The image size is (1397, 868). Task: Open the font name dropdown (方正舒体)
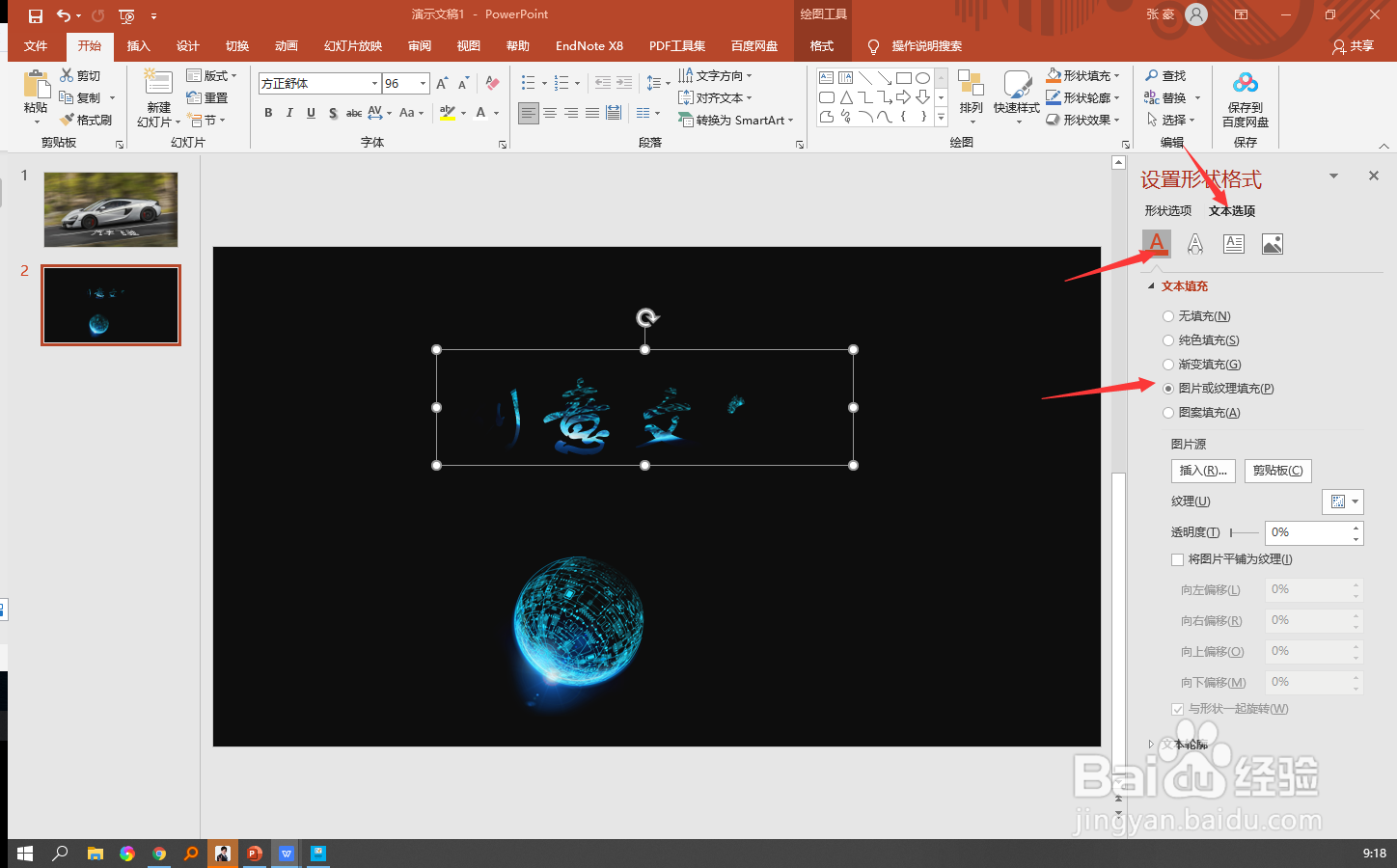coord(374,84)
